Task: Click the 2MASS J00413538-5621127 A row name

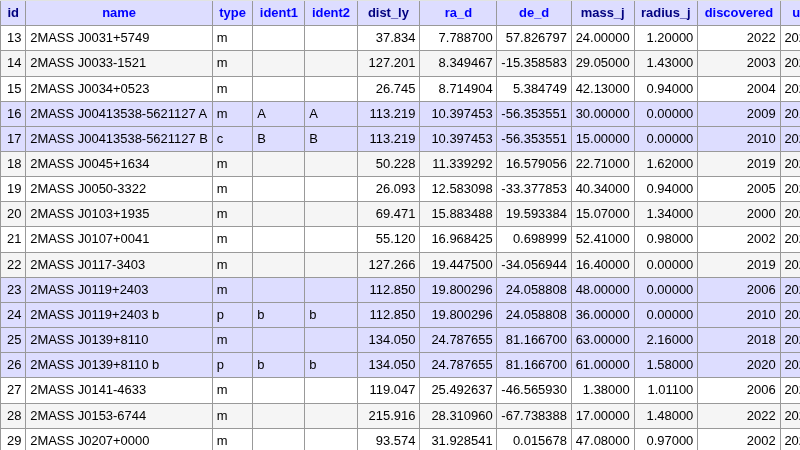Action: tap(118, 114)
